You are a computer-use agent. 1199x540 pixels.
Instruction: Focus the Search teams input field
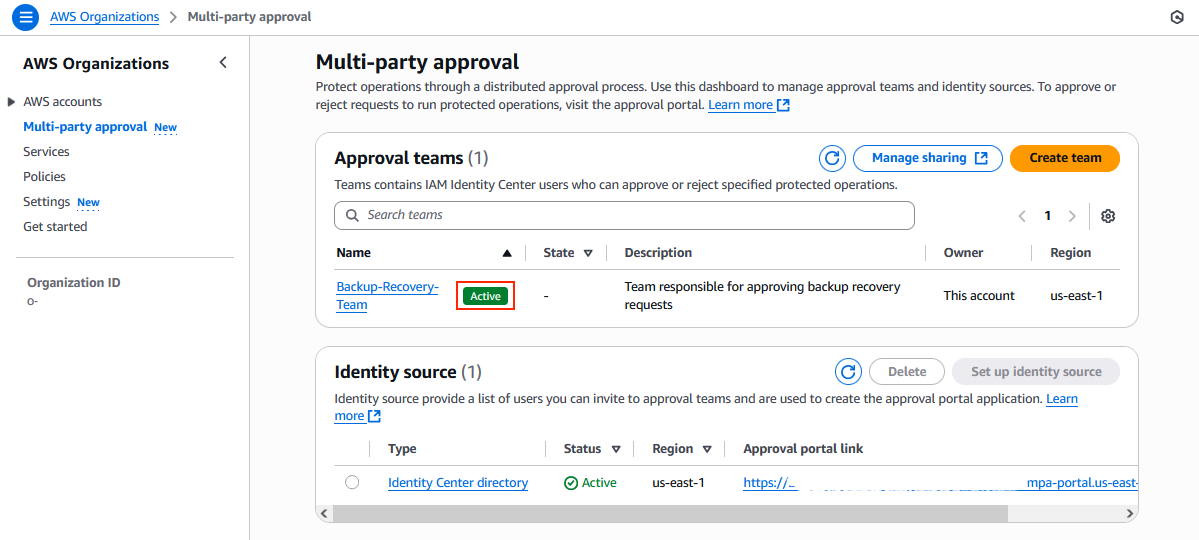point(624,216)
